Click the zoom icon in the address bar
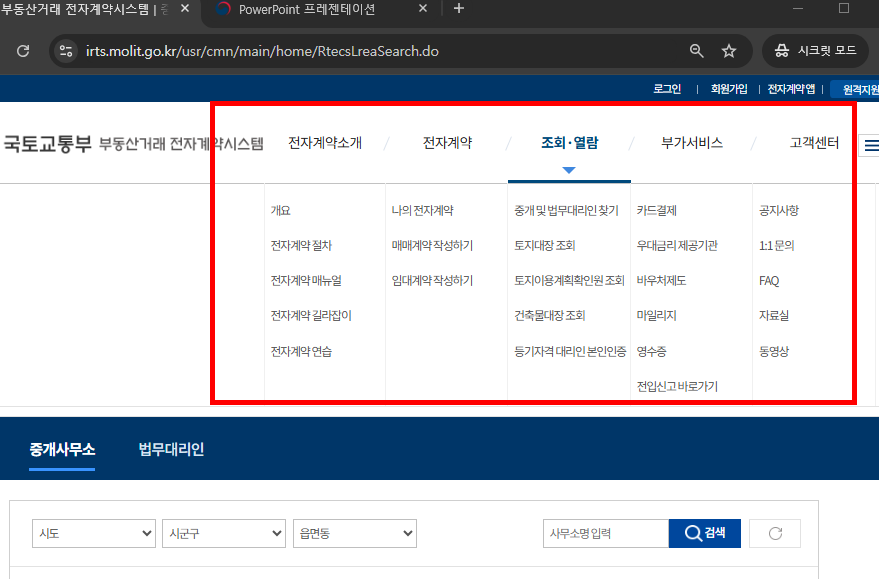The height and width of the screenshot is (579, 879). coord(695,50)
